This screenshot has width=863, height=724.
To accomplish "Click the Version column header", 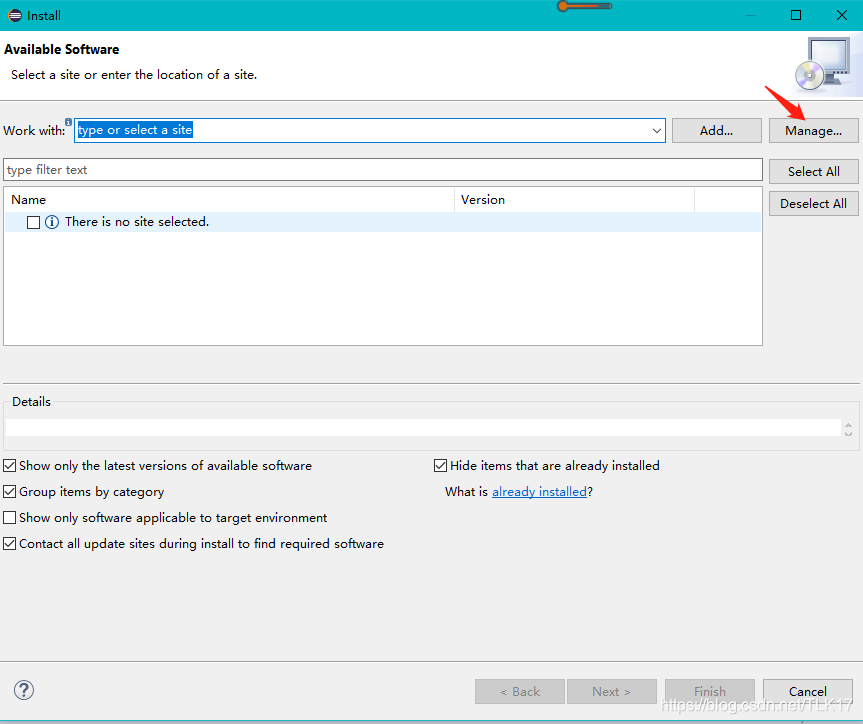I will click(575, 199).
